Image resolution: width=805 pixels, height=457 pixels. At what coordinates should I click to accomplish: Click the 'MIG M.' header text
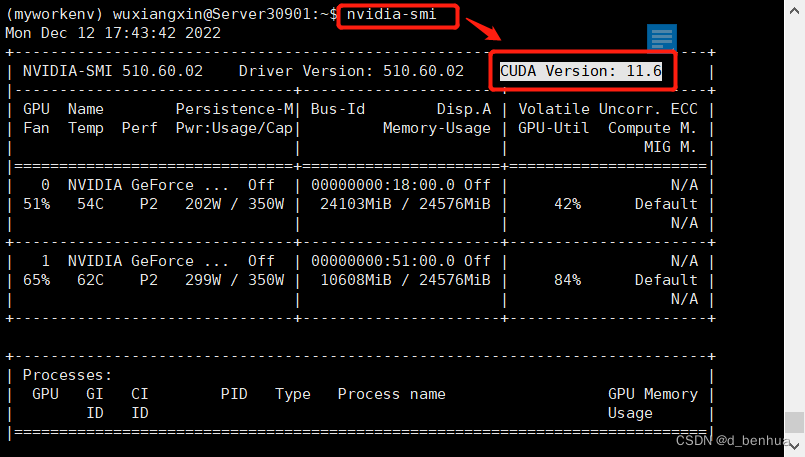point(670,147)
